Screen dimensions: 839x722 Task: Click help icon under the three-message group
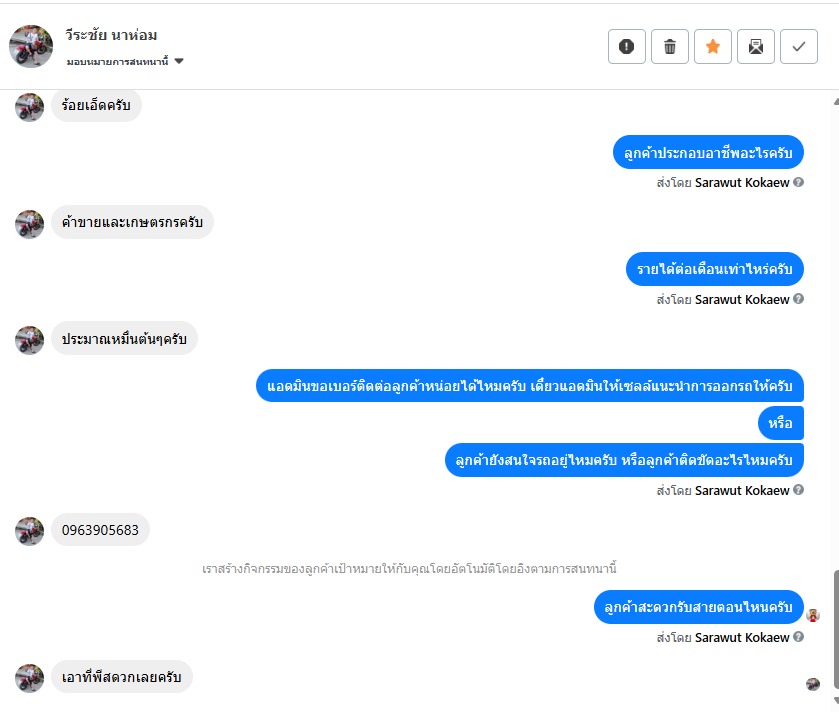point(798,490)
